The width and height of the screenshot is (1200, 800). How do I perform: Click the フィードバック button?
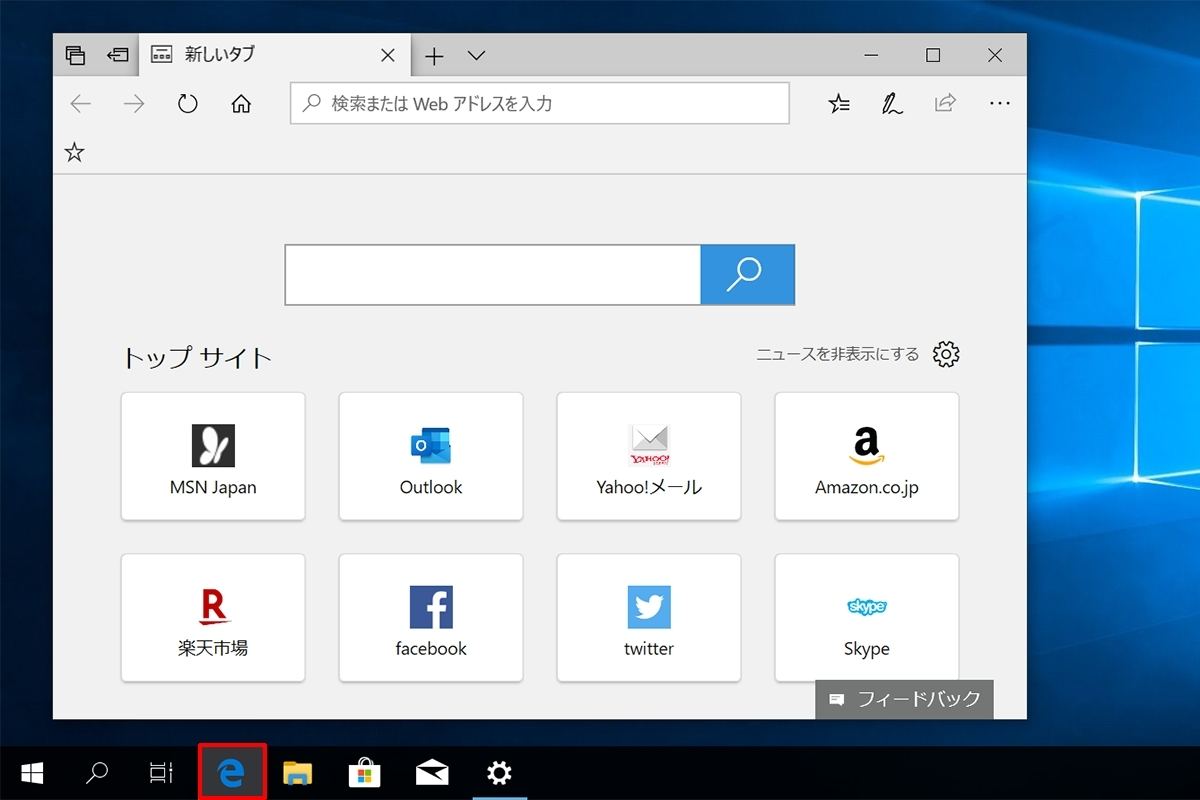pos(905,699)
